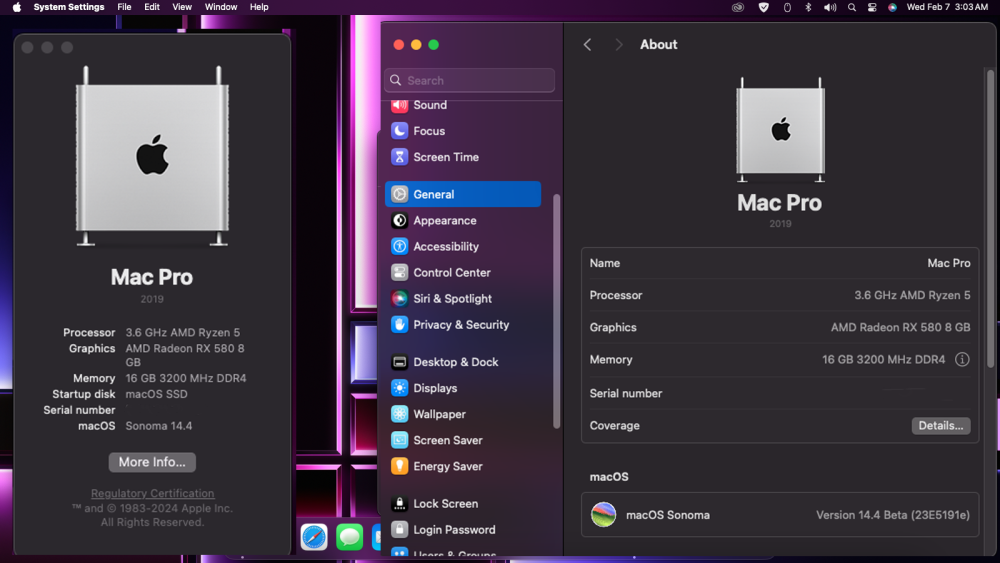1000x563 pixels.
Task: Click the macOS Sonoma icon
Action: [603, 515]
